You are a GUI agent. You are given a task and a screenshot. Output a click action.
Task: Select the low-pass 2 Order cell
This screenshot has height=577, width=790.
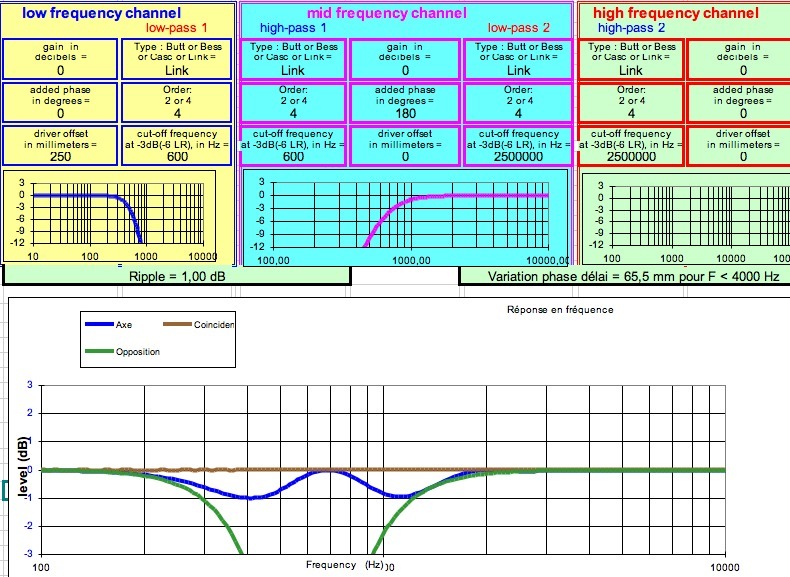coord(518,102)
